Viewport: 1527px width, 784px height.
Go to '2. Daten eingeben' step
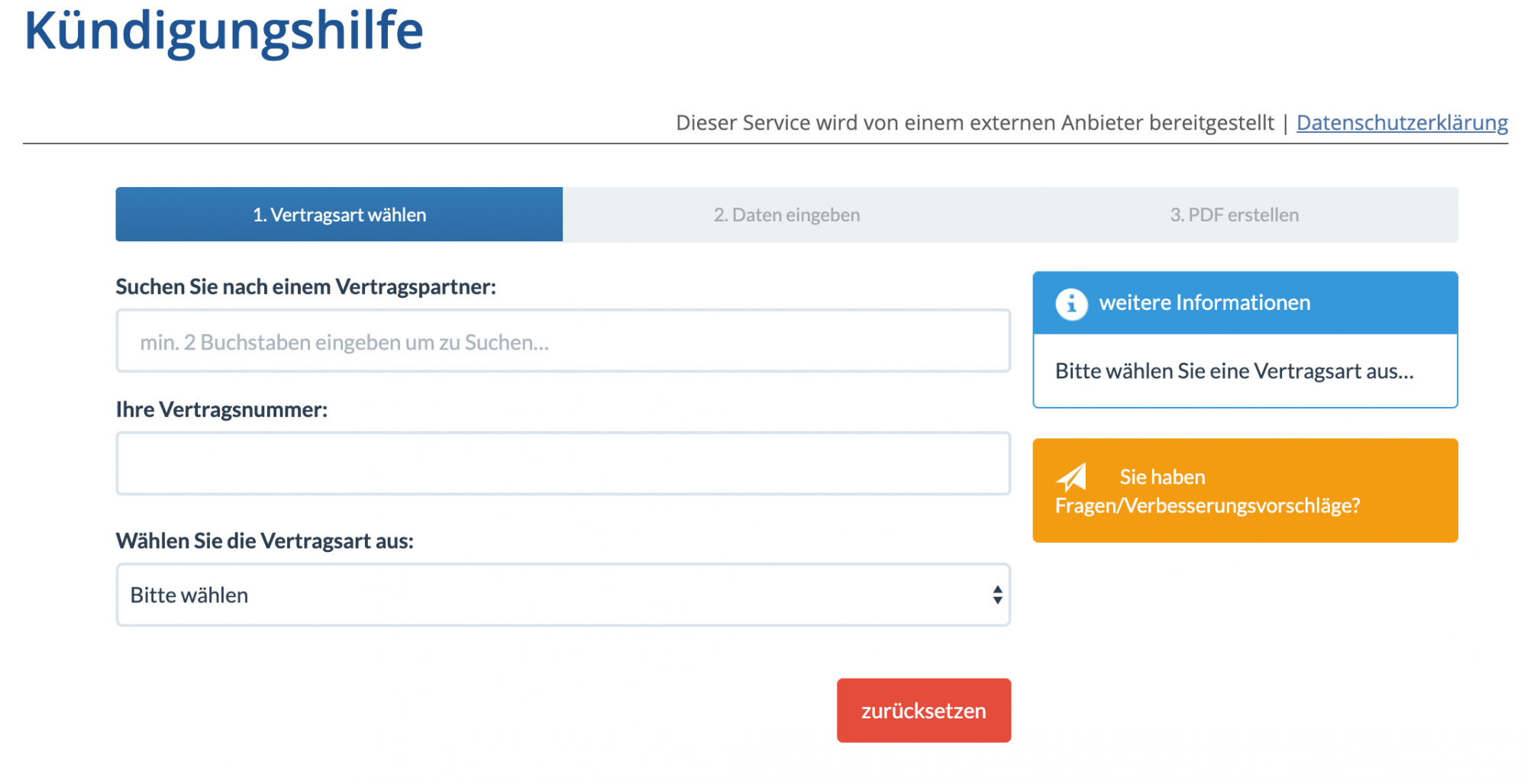click(786, 215)
